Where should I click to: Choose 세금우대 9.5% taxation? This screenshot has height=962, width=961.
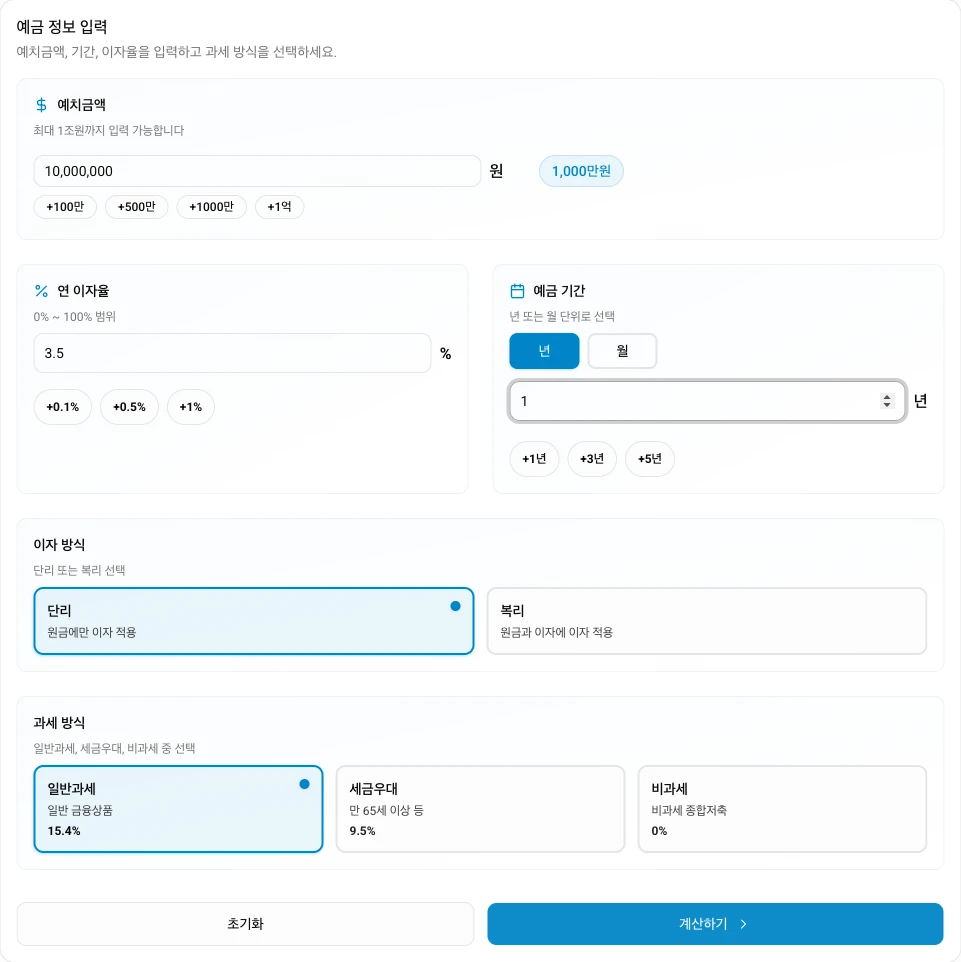480,809
